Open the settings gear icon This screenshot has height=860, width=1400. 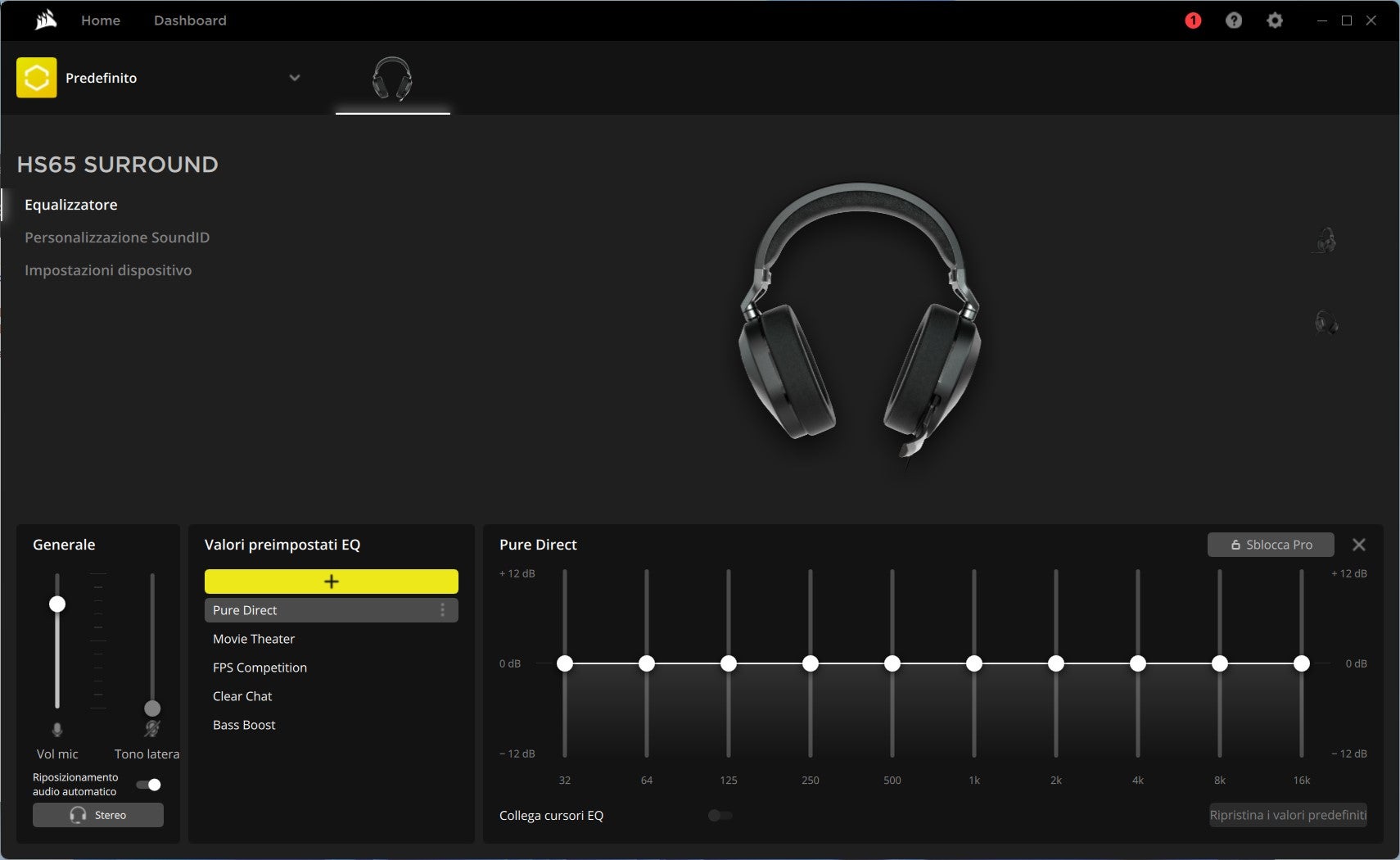point(1275,20)
